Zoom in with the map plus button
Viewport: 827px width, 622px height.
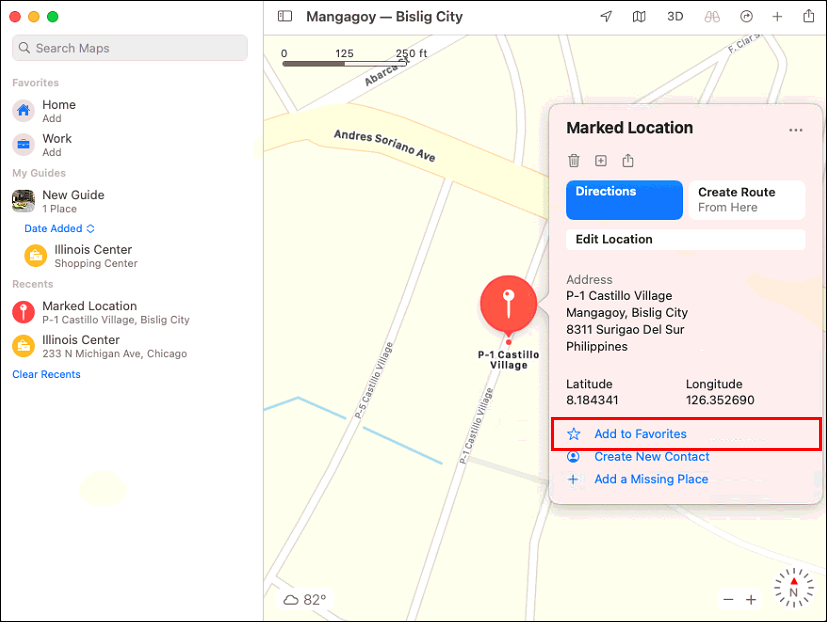point(751,599)
